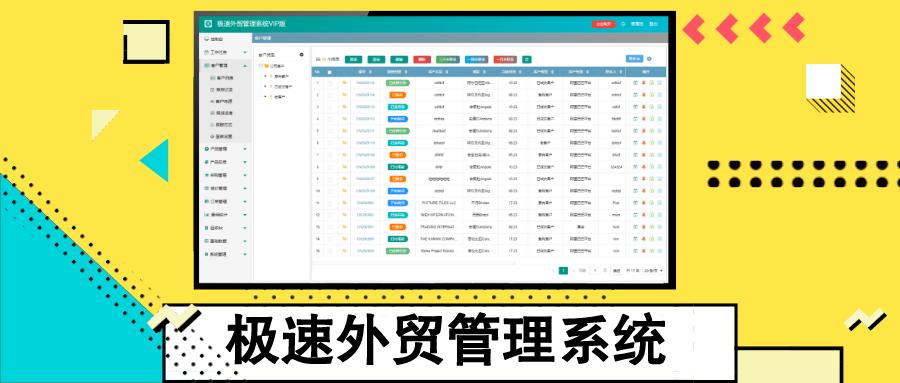Click the light-blue last action icon in row 10

point(660,191)
